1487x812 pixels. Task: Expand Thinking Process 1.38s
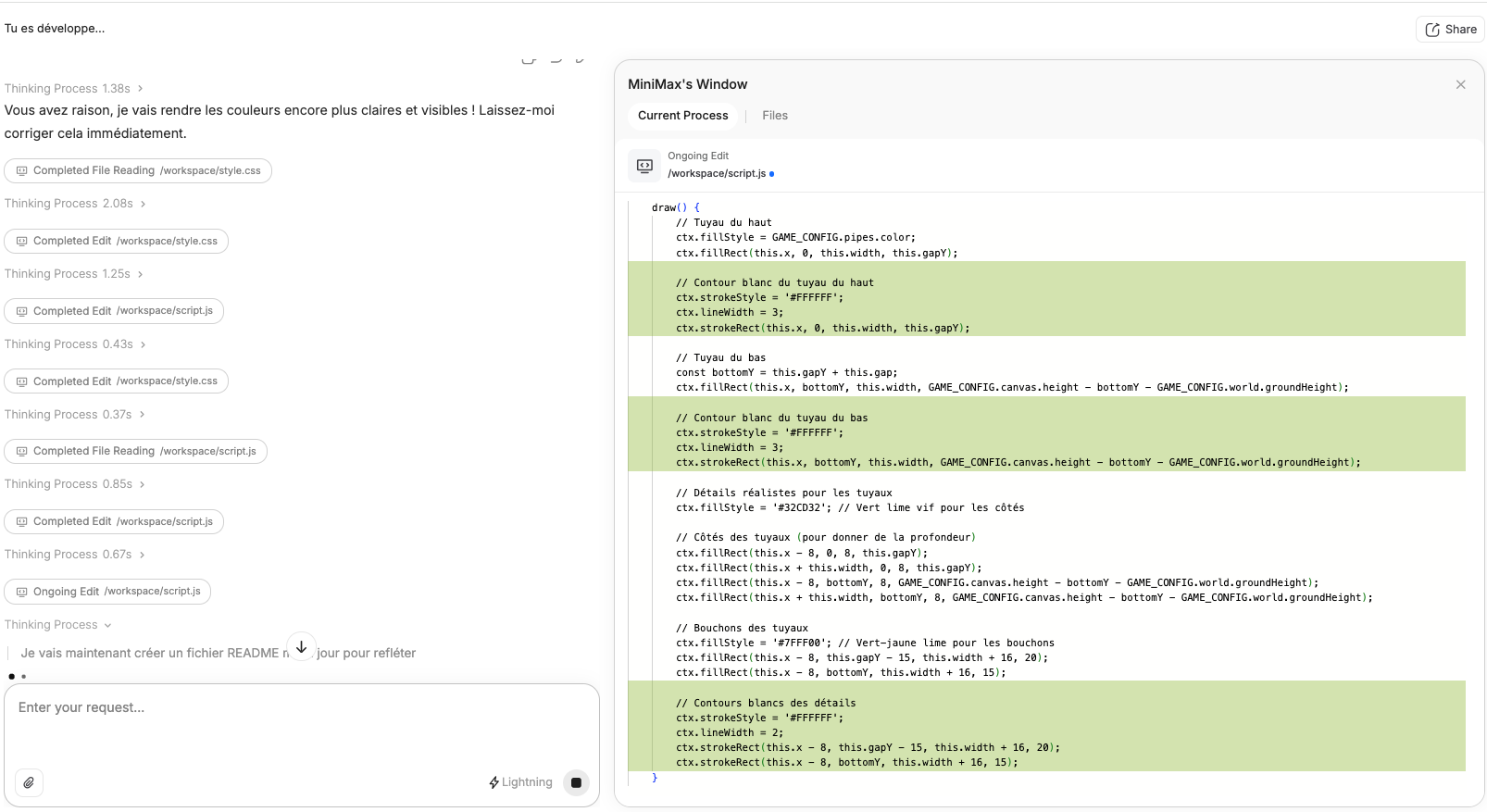pos(74,89)
